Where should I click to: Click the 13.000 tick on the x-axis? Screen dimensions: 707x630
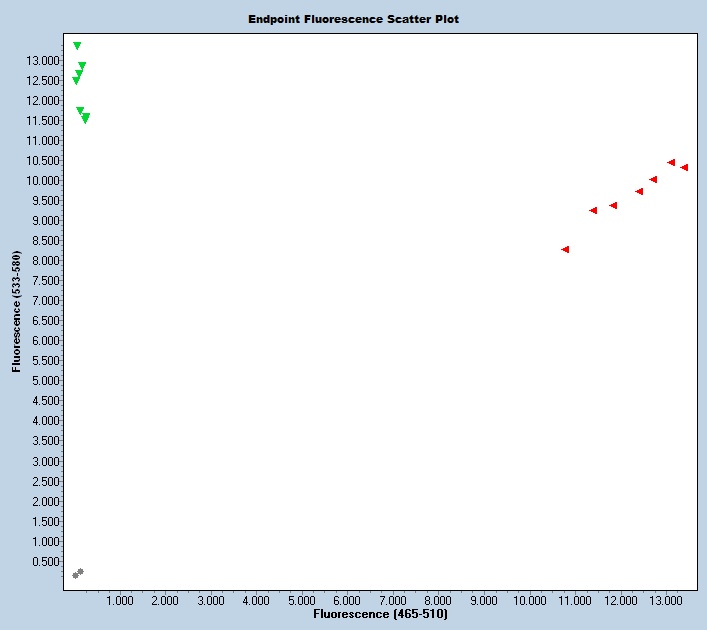(x=666, y=601)
